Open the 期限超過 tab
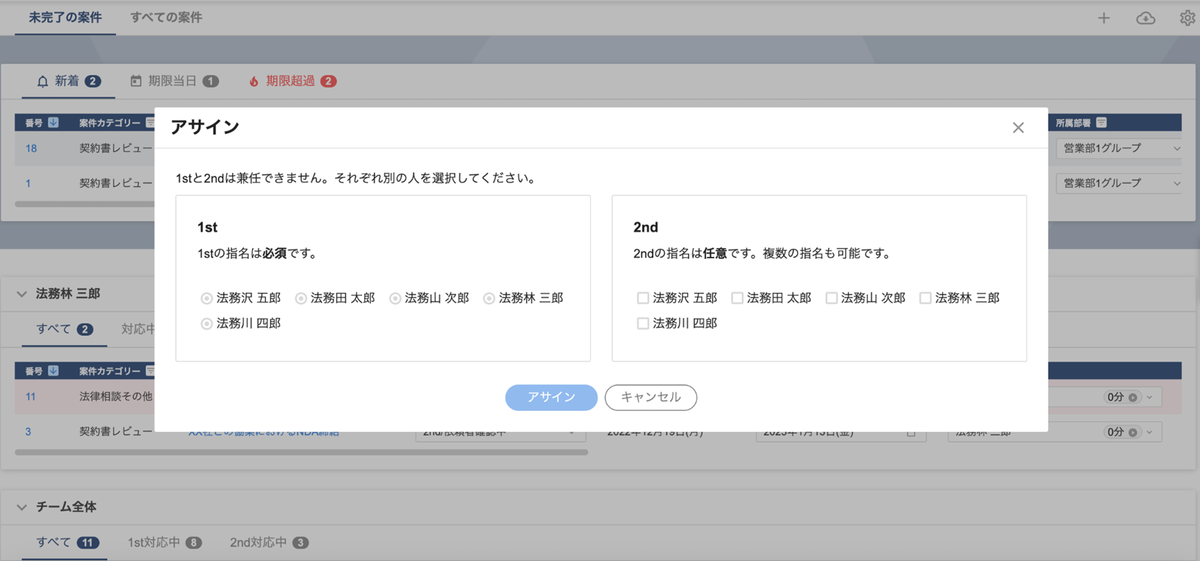This screenshot has width=1200, height=561. [x=292, y=81]
